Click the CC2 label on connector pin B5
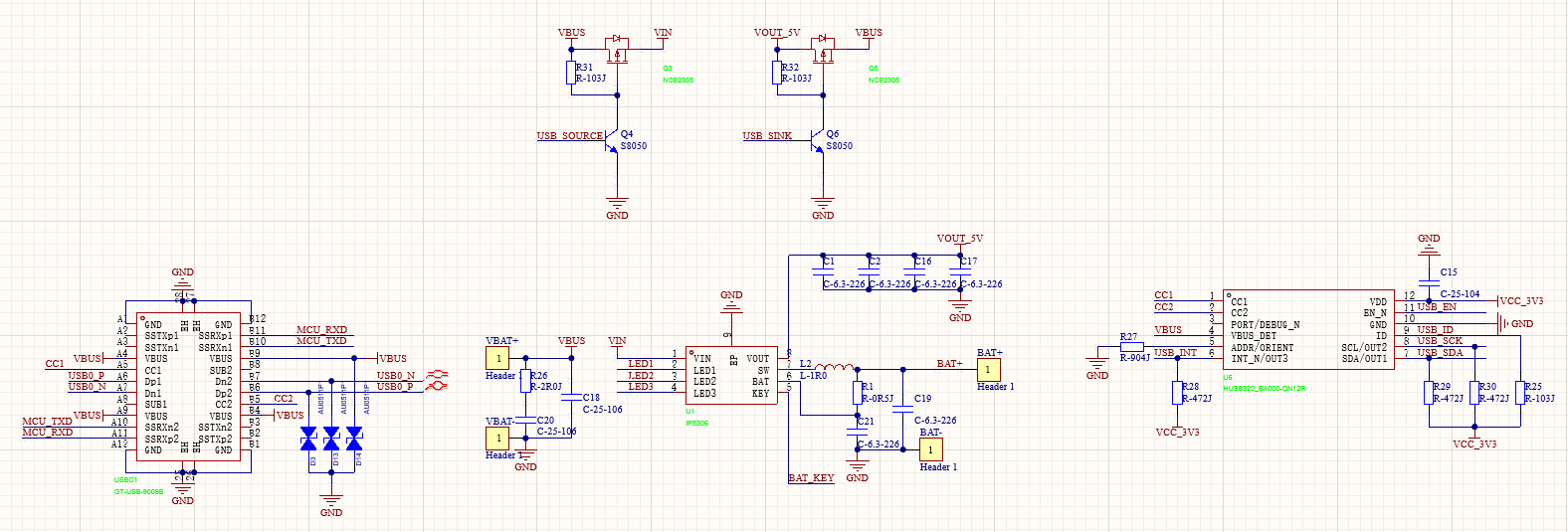Screen dimensions: 1568x532 pos(284,399)
